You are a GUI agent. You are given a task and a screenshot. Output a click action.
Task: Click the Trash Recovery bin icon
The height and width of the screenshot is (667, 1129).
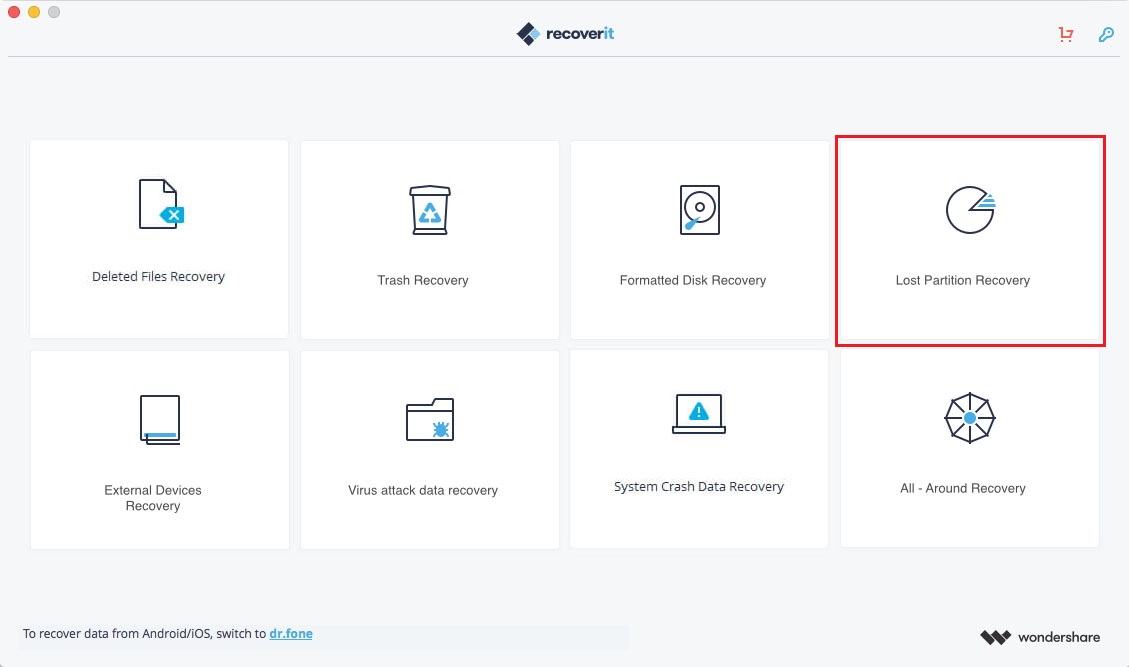(x=430, y=210)
